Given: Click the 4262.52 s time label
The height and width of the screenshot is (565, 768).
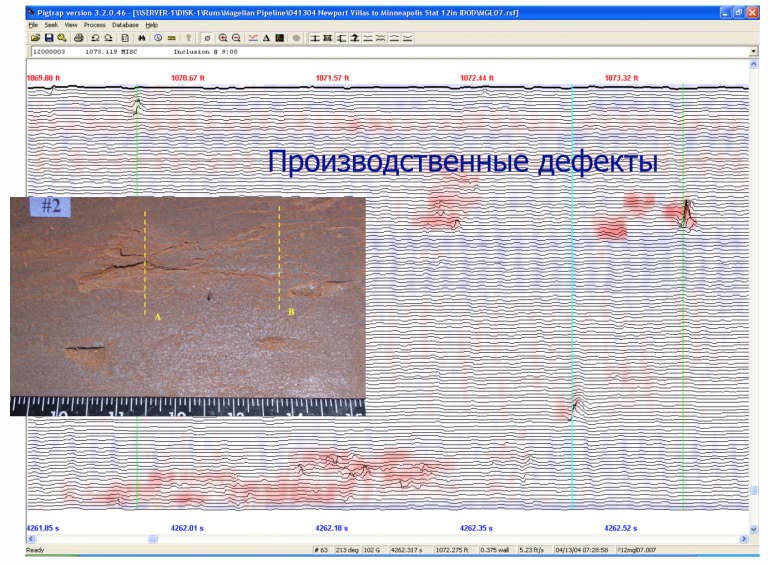Looking at the screenshot, I should [x=621, y=528].
